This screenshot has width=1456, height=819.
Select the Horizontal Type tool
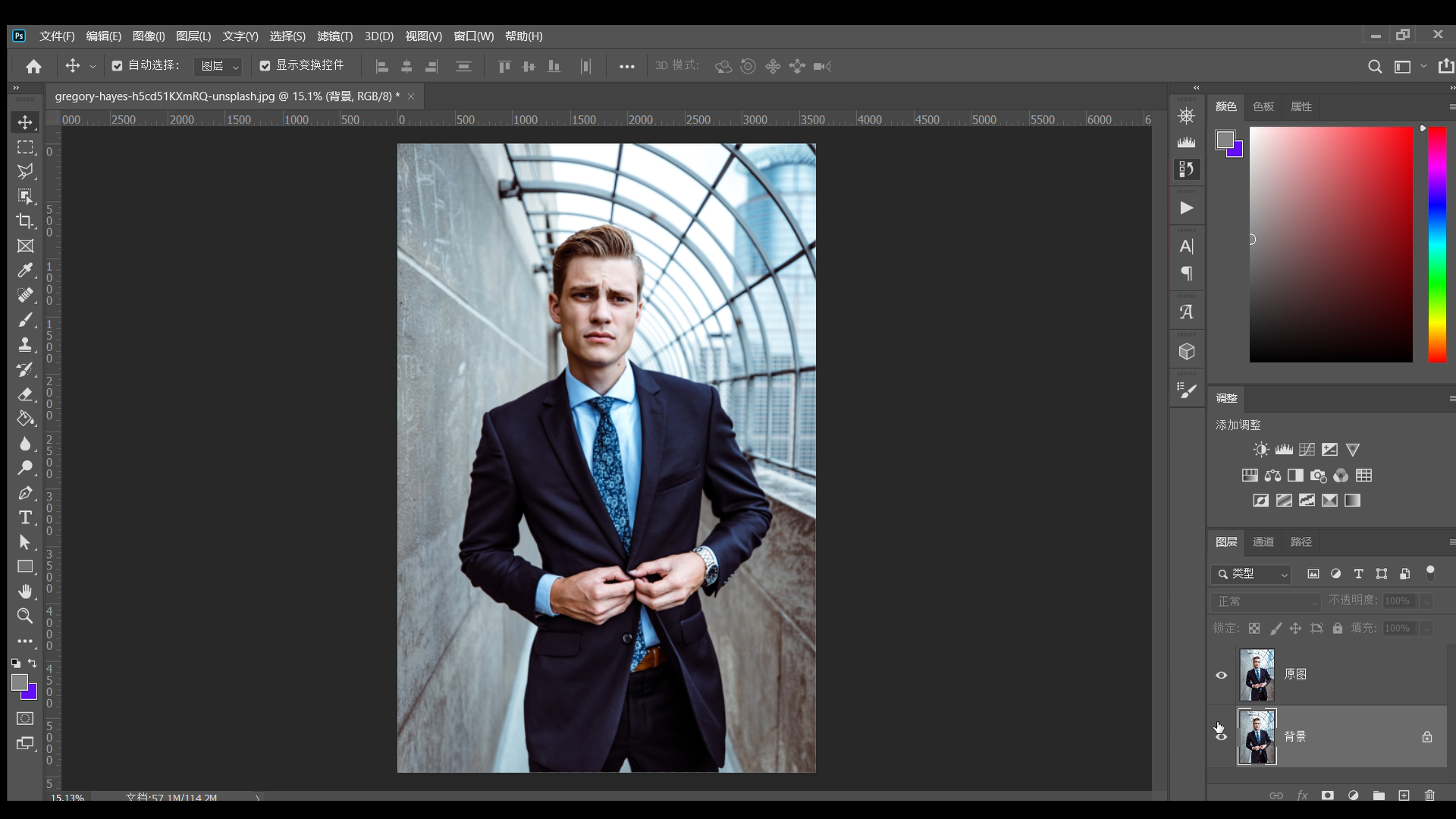coord(25,518)
